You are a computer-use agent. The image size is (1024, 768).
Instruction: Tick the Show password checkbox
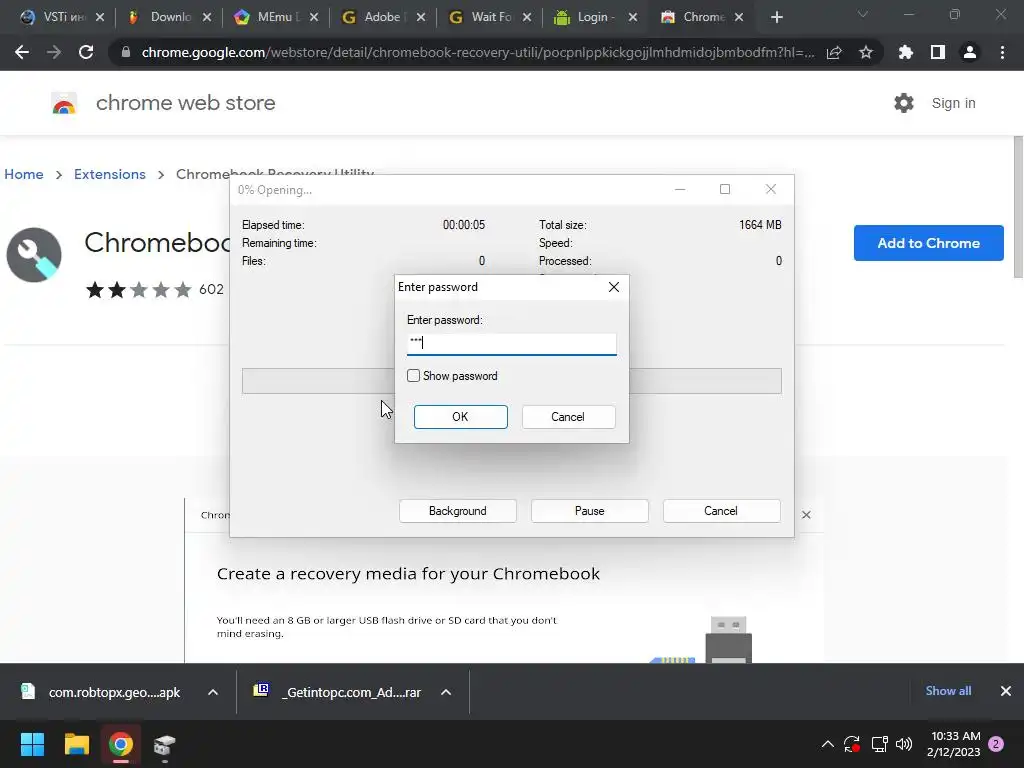413,376
